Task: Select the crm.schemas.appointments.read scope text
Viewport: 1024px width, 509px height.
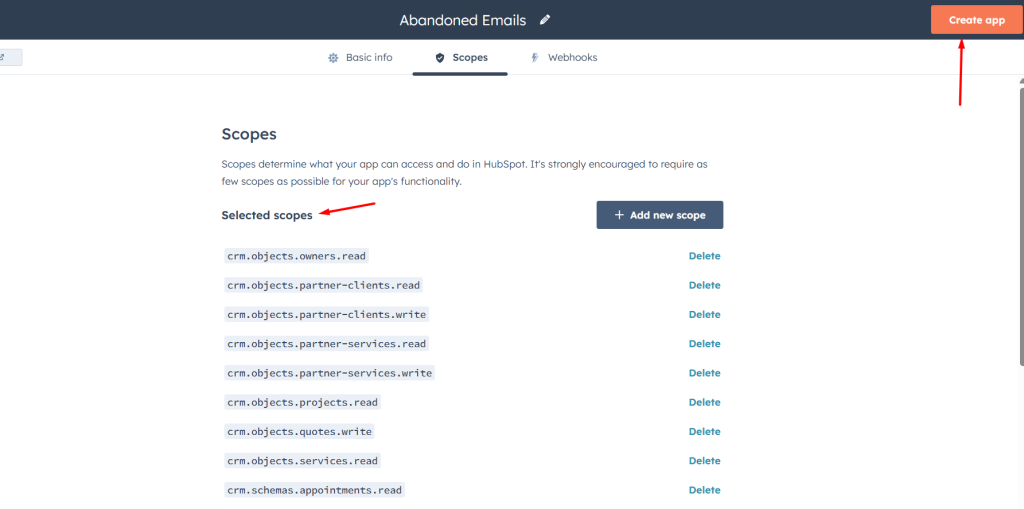Action: pyautogui.click(x=315, y=490)
